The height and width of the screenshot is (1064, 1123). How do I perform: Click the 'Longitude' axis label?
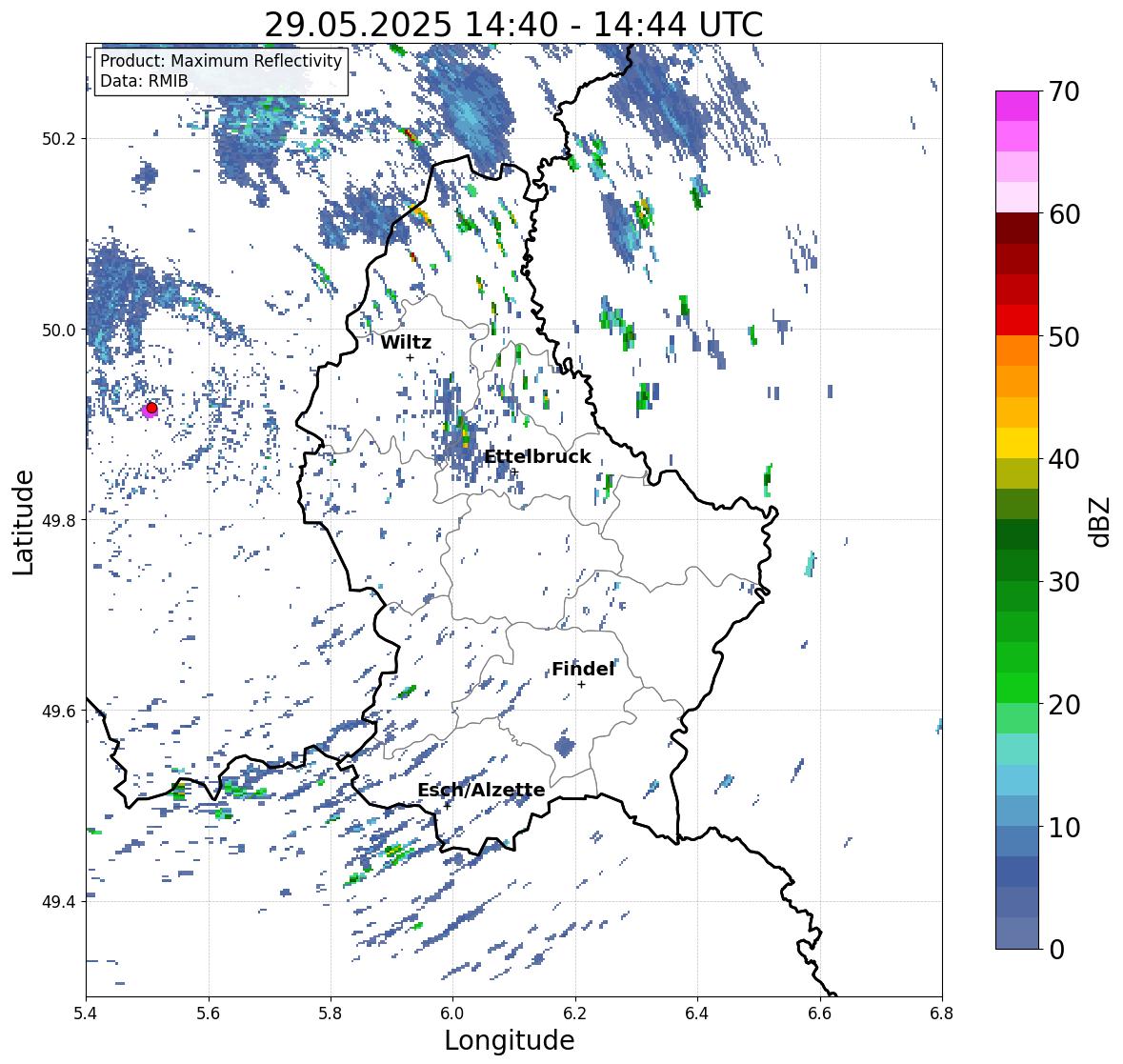[510, 1040]
